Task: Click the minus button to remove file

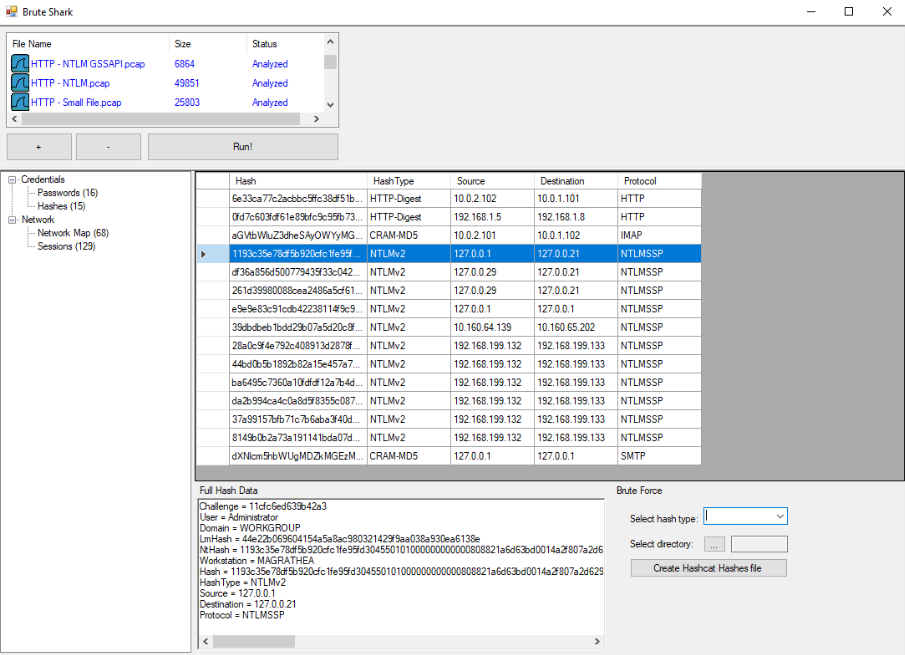Action: click(108, 146)
